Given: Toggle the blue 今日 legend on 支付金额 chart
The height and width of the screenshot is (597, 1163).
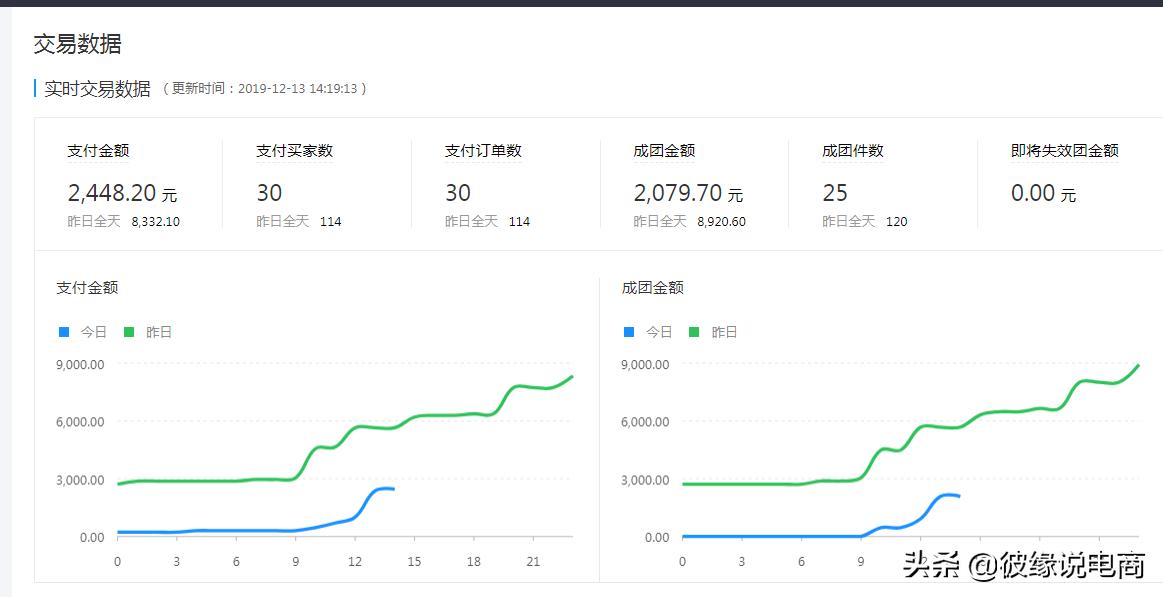Looking at the screenshot, I should 80,331.
